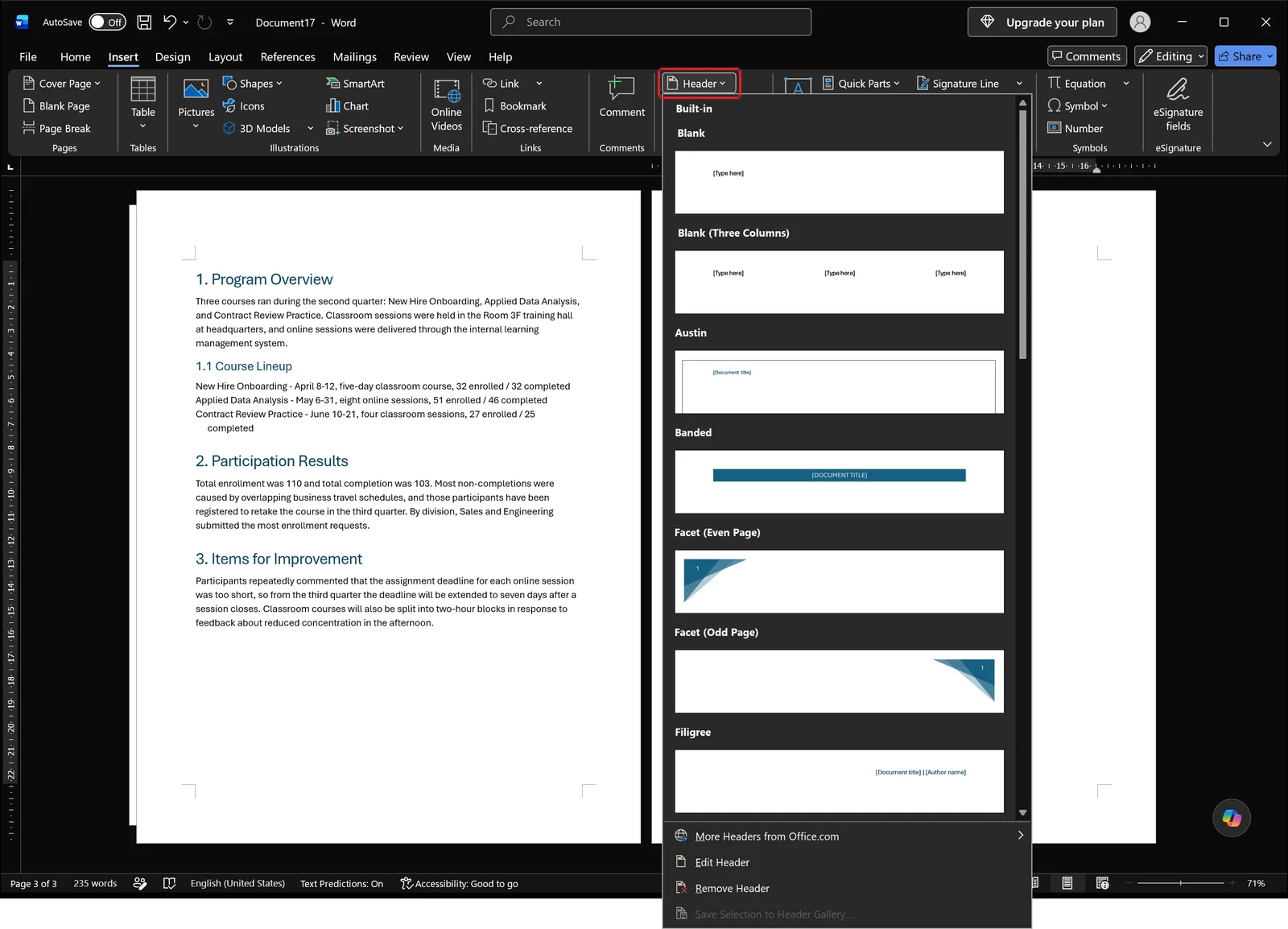Open the Copilot floating button
Image resolution: width=1288 pixels, height=929 pixels.
[x=1232, y=818]
